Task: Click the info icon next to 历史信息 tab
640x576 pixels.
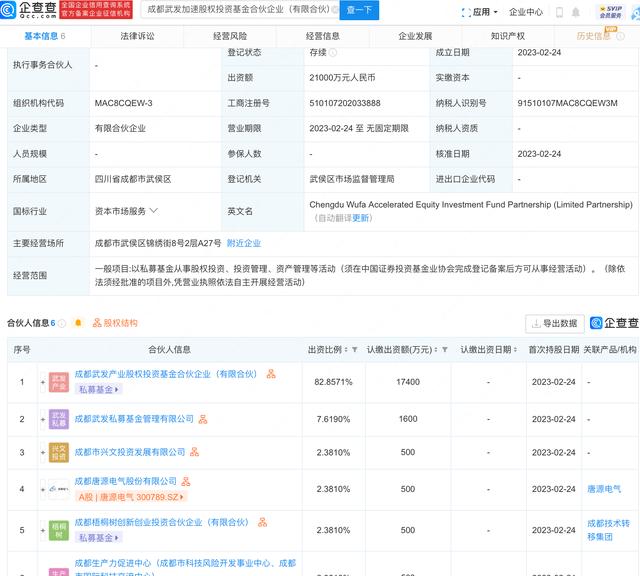Action: coord(620,36)
